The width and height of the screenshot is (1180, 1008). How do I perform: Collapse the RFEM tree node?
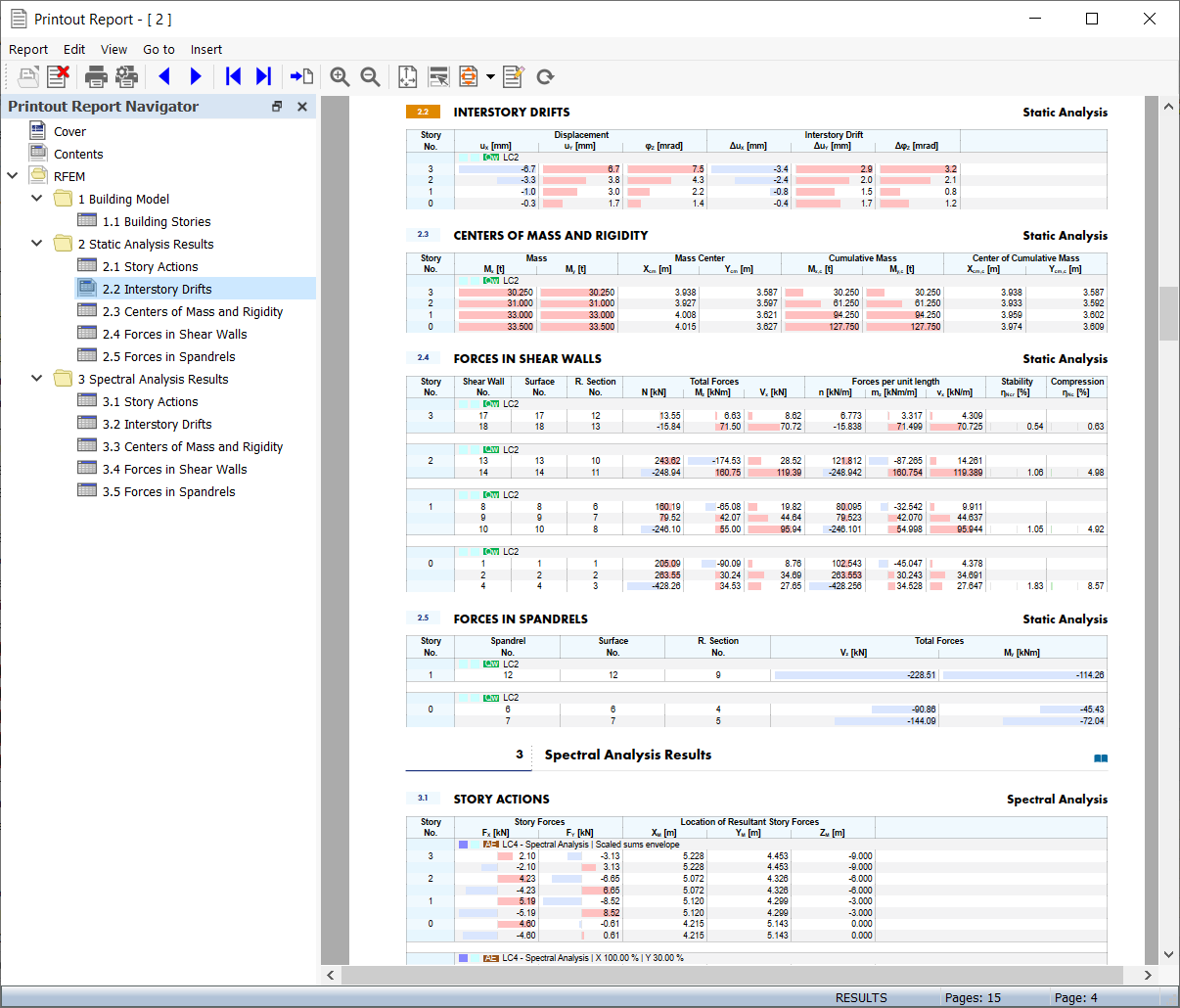[x=13, y=176]
